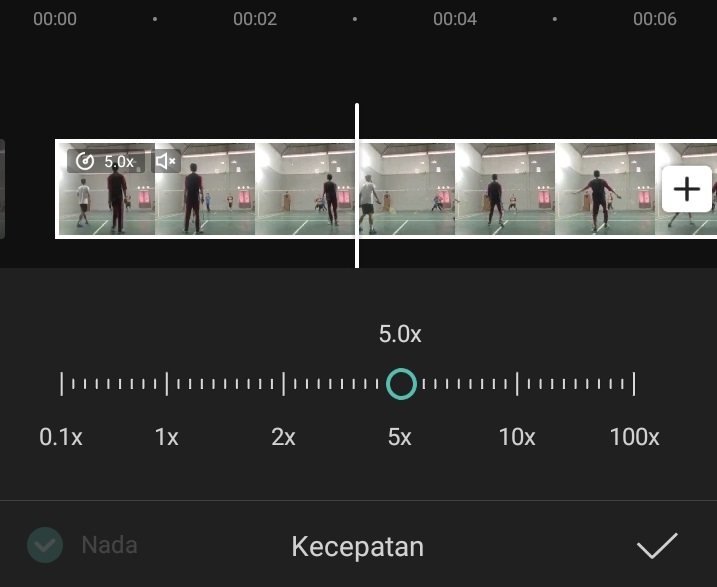717x587 pixels.
Task: Click the teal speed slider handle
Action: pyautogui.click(x=401, y=384)
